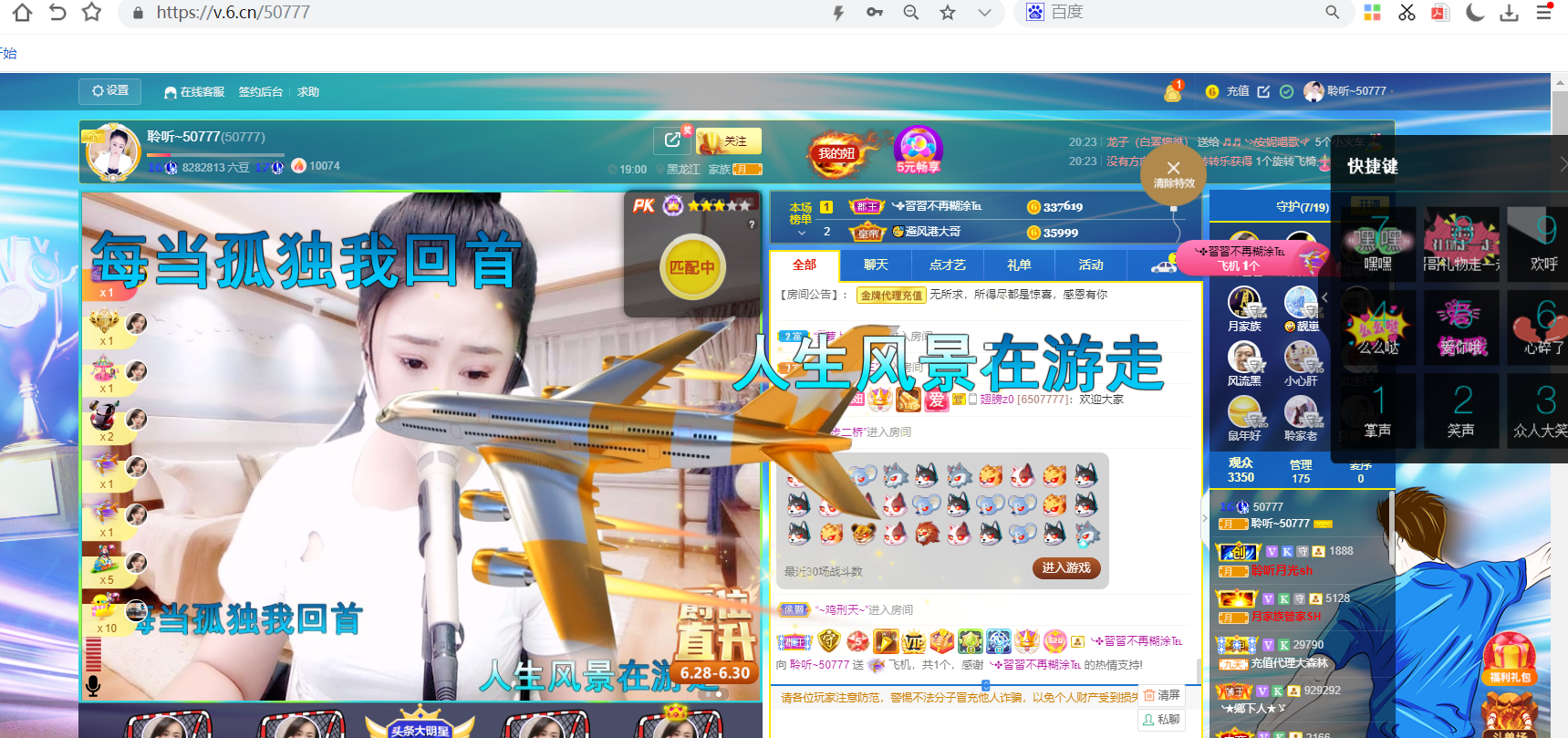Click 进入游戏 to enter game
Screen dimensions: 1568x738
pyautogui.click(x=1066, y=567)
